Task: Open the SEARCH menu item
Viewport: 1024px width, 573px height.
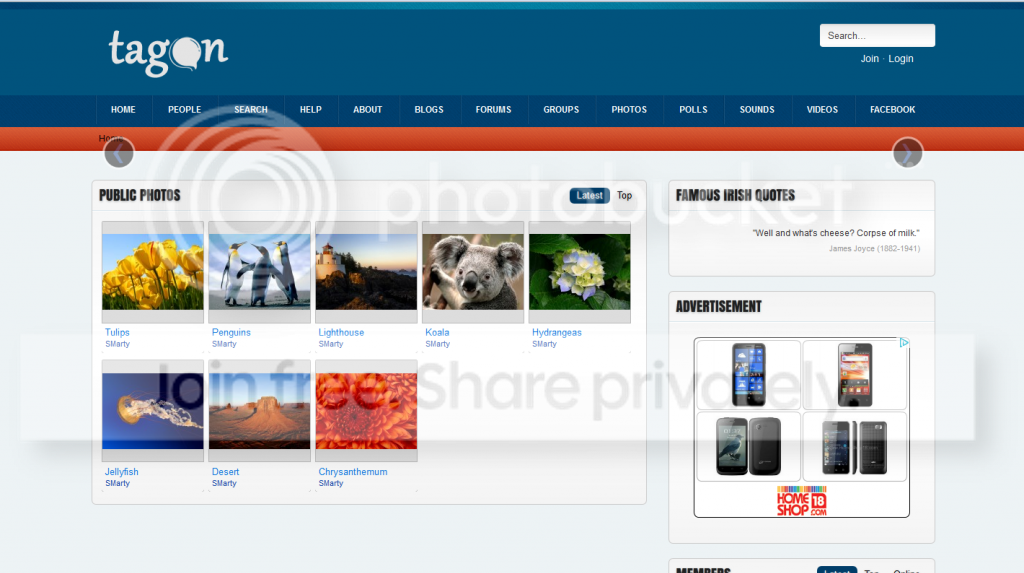Action: click(x=251, y=110)
